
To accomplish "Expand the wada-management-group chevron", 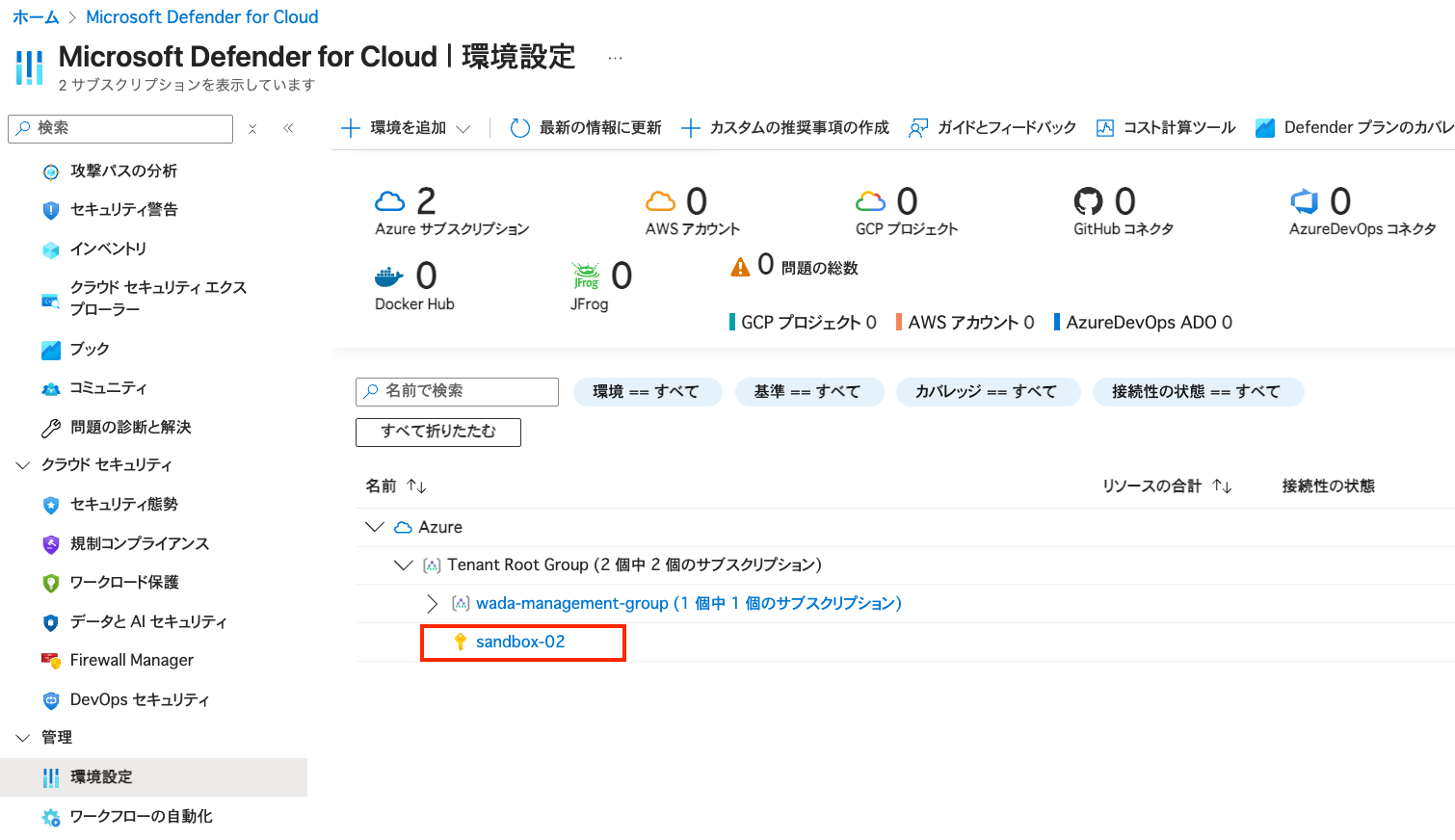I will point(433,604).
